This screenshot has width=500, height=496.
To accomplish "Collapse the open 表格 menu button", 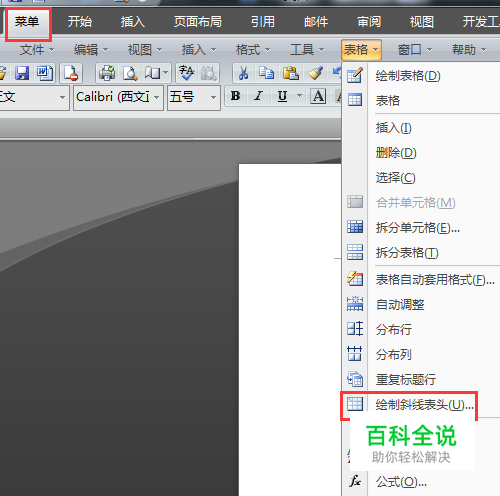I will coord(361,50).
